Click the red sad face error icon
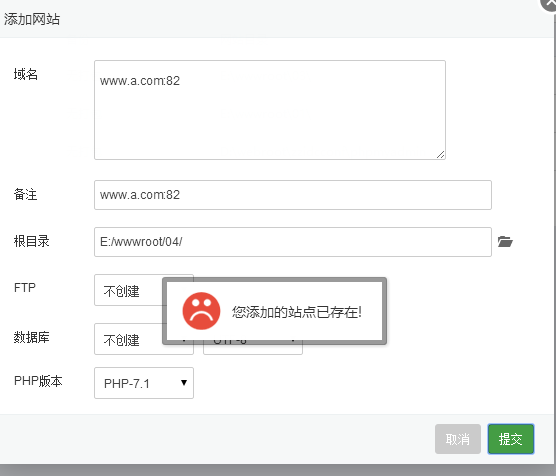Viewport: 556px width, 476px height. (x=201, y=311)
